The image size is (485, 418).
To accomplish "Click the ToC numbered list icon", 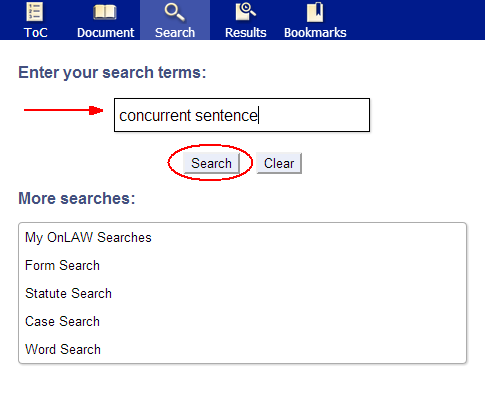I will pyautogui.click(x=35, y=12).
